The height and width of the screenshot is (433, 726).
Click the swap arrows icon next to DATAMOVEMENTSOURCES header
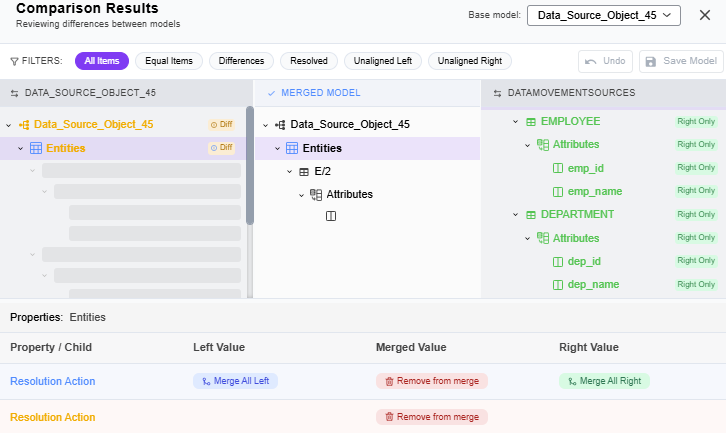(x=497, y=93)
